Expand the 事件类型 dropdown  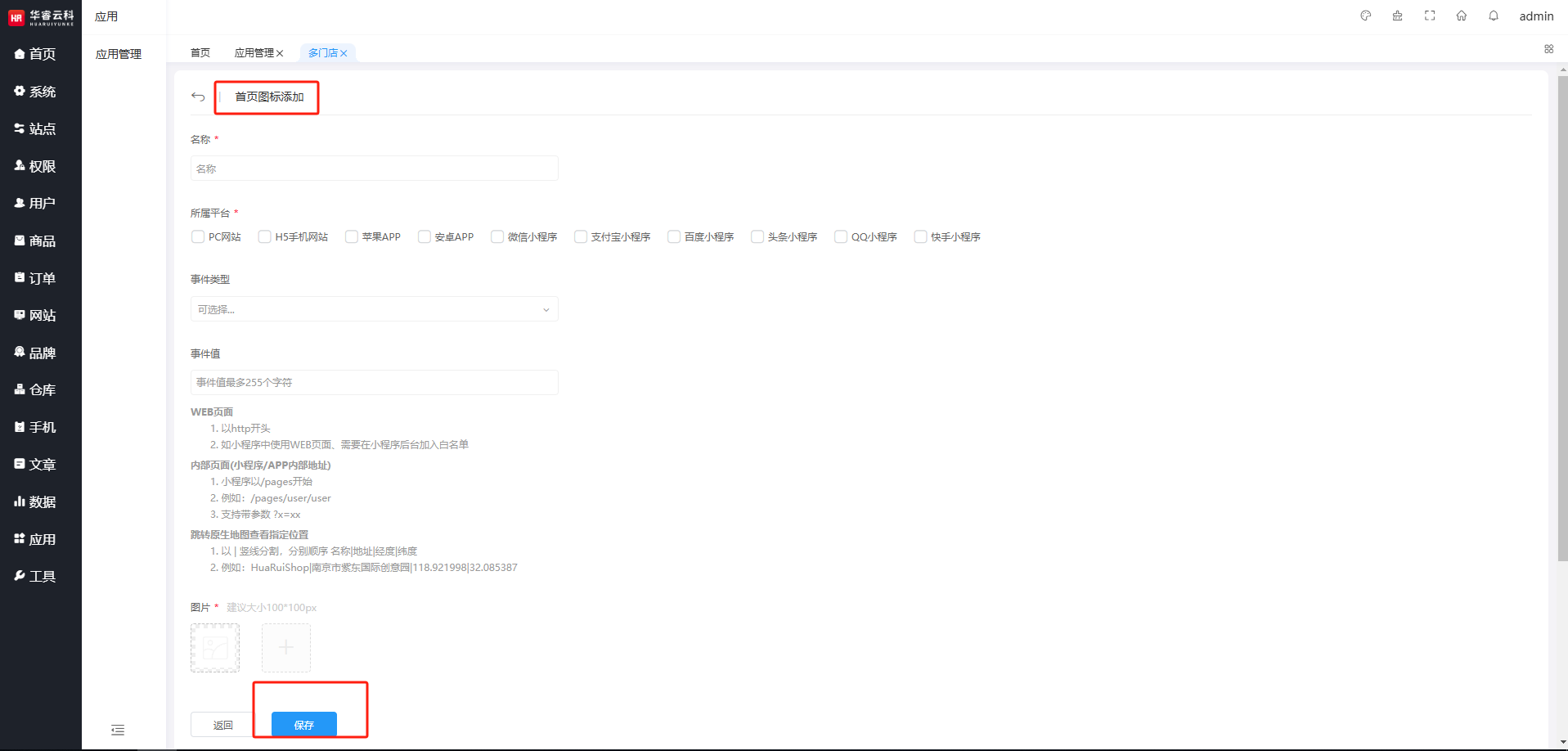click(x=374, y=309)
